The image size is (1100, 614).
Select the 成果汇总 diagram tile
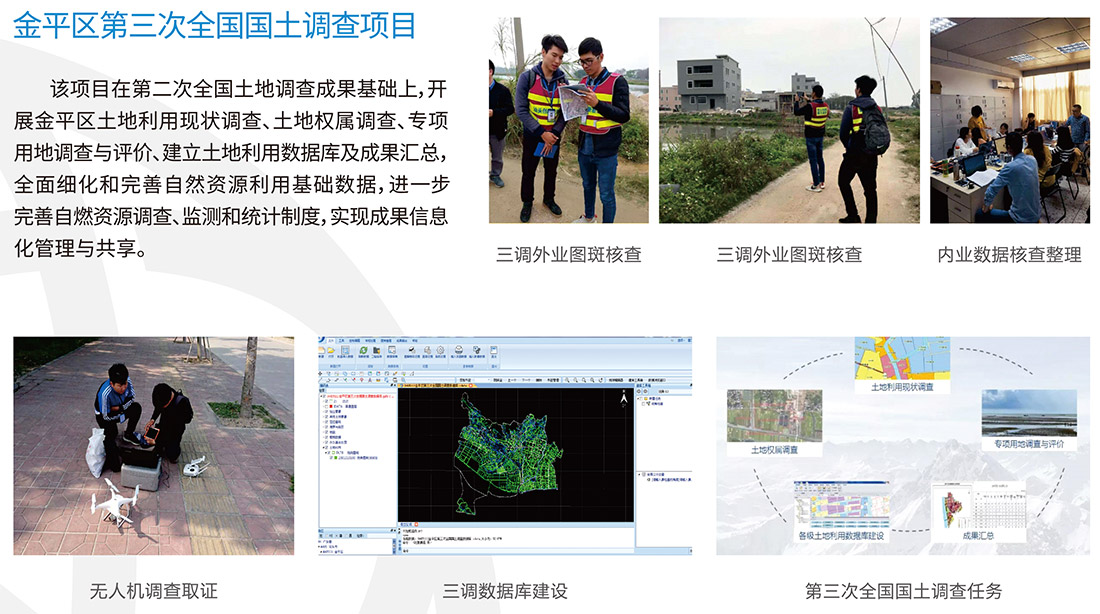point(979,511)
